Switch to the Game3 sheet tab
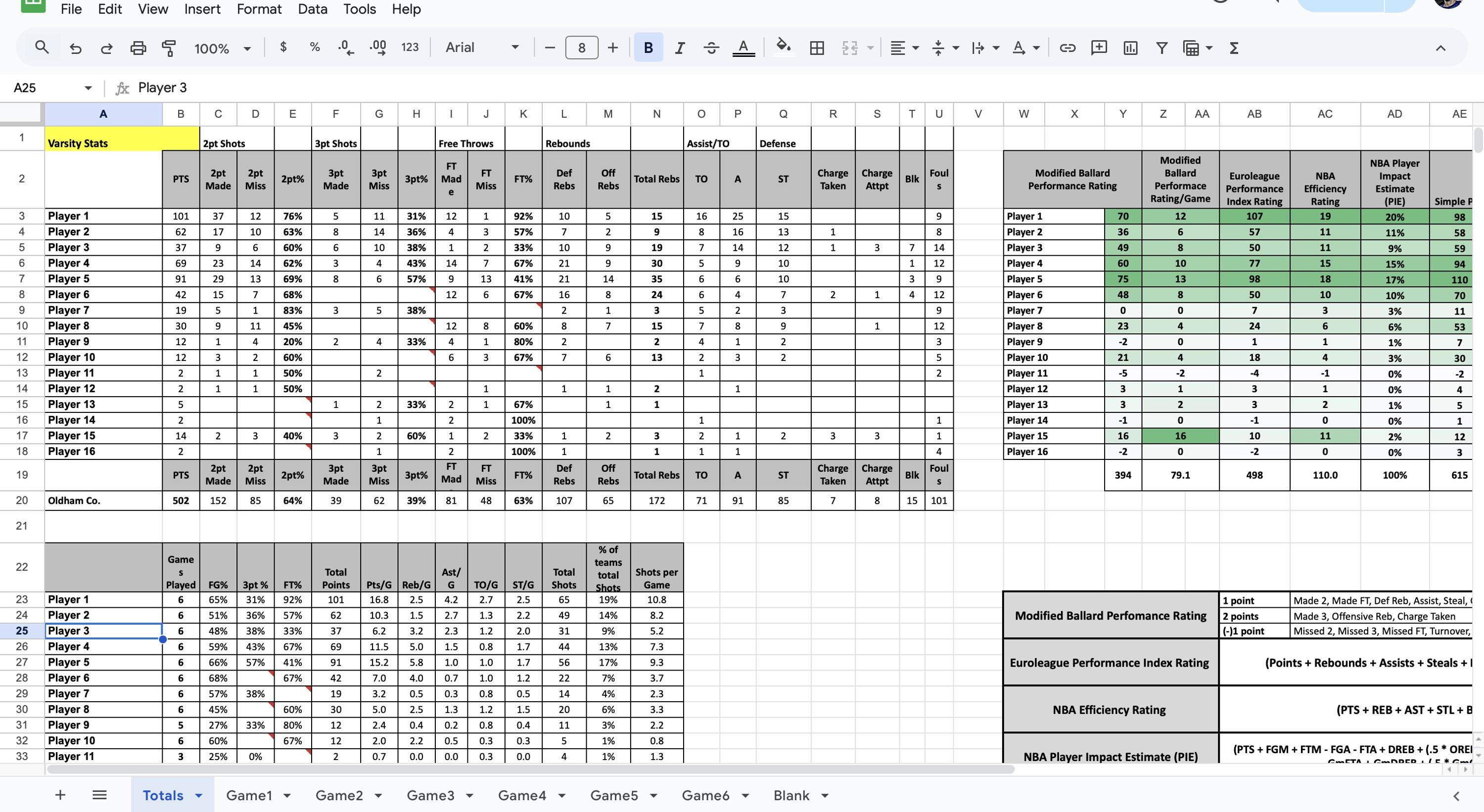 (x=429, y=795)
